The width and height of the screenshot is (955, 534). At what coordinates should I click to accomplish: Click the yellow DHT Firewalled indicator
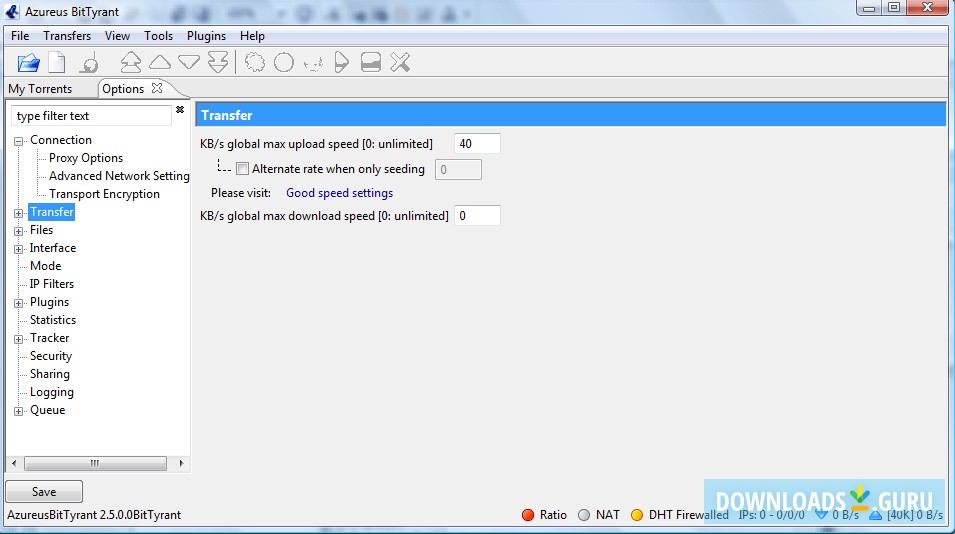637,515
